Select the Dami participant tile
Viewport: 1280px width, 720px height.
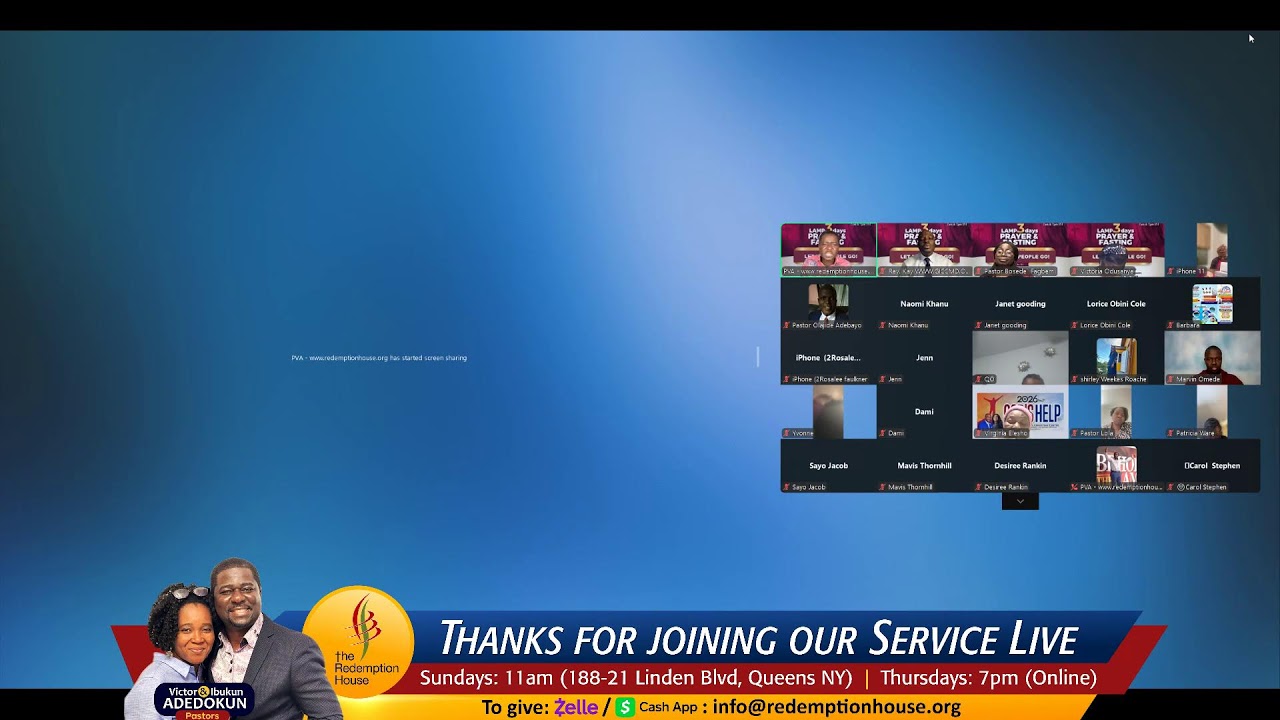pyautogui.click(x=924, y=412)
